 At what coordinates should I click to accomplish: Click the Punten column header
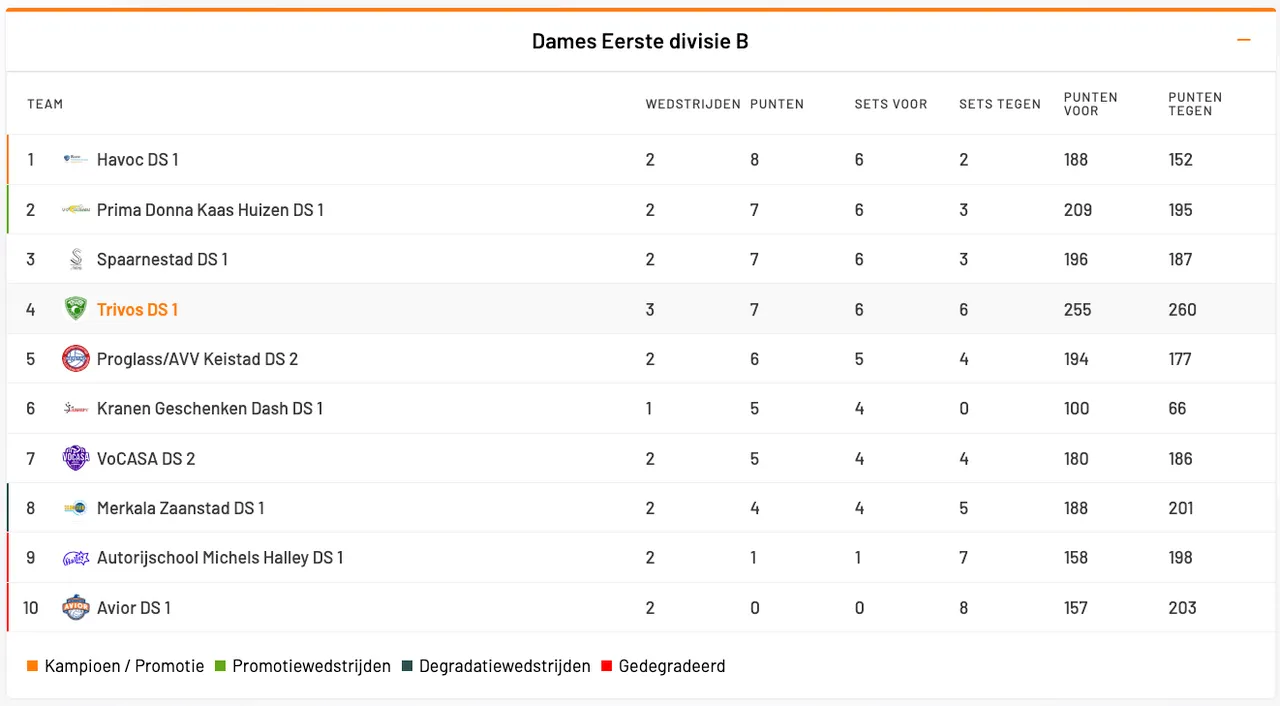pyautogui.click(x=777, y=104)
